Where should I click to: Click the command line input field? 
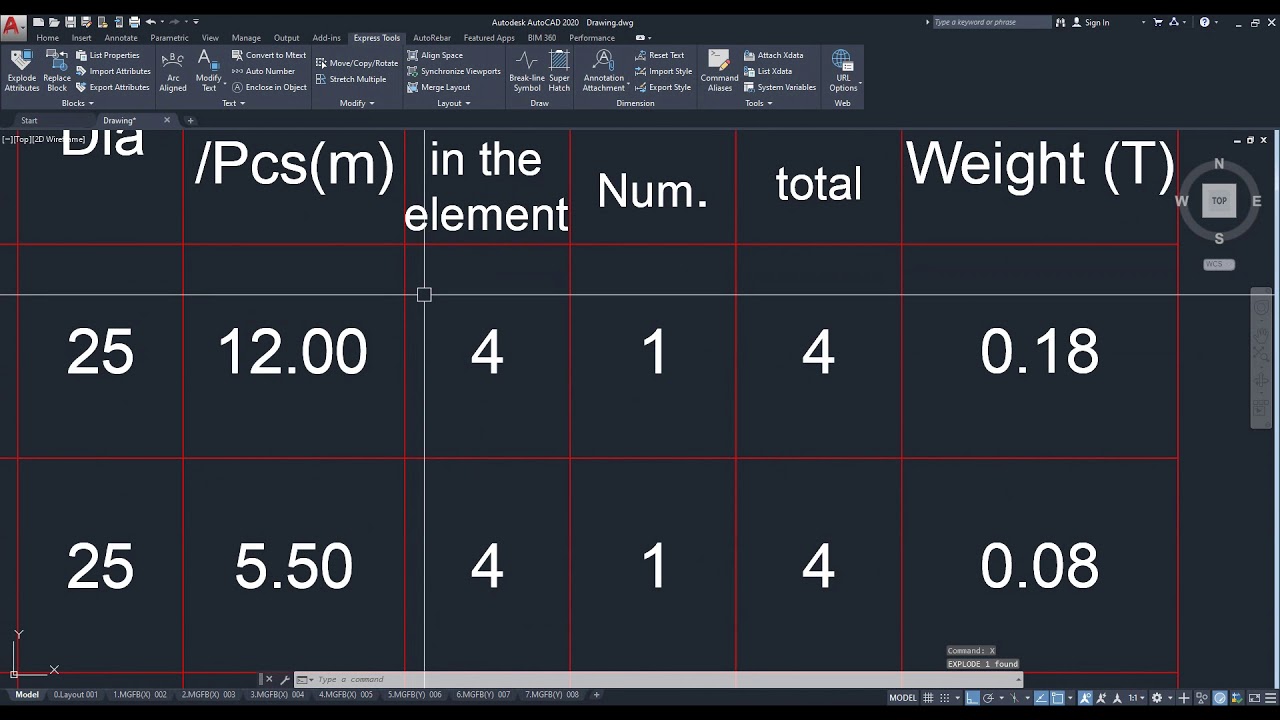click(660, 679)
